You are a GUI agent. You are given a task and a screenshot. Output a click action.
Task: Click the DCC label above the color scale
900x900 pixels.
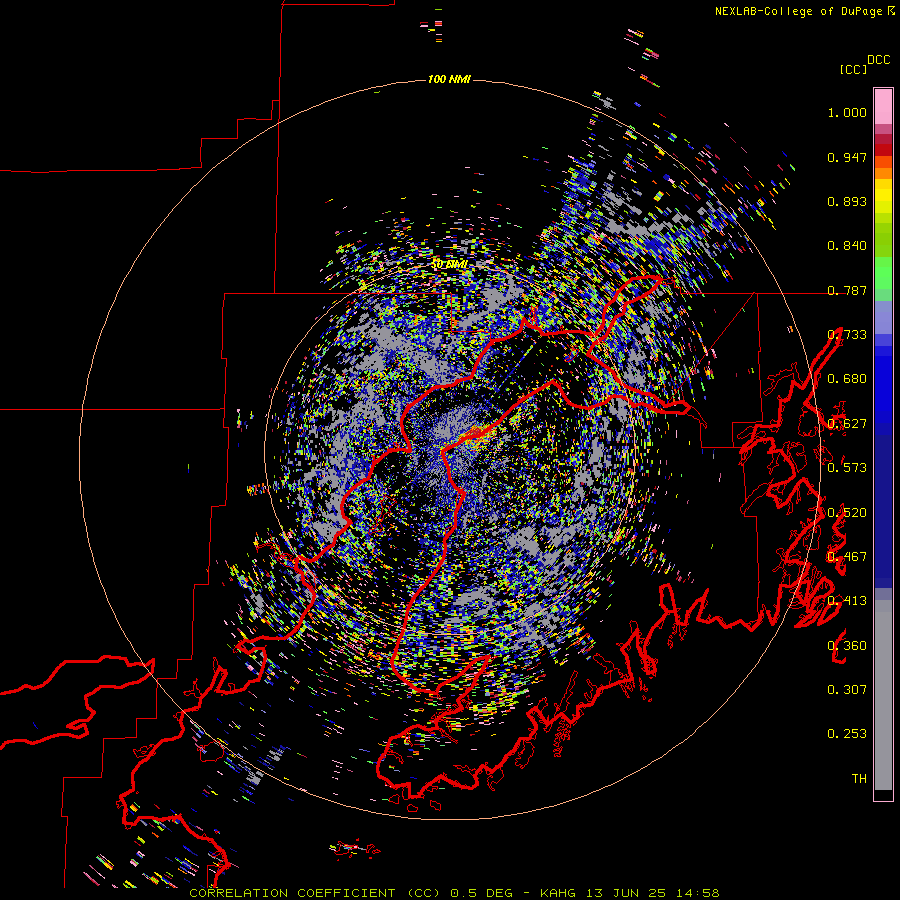point(878,60)
